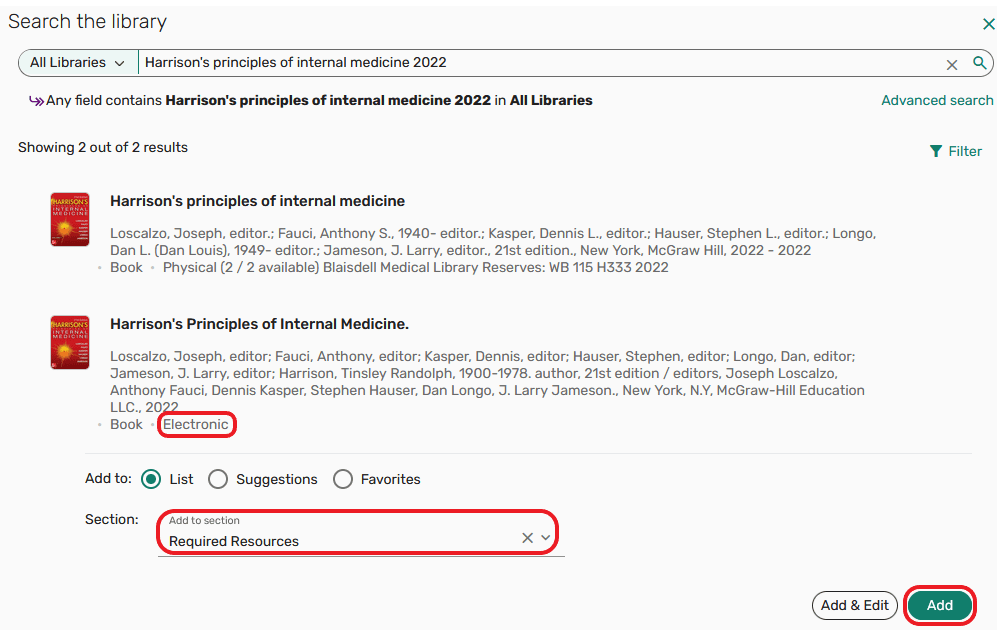Open the electronic Harrison's Principles title
This screenshot has height=631, width=997.
pos(259,324)
